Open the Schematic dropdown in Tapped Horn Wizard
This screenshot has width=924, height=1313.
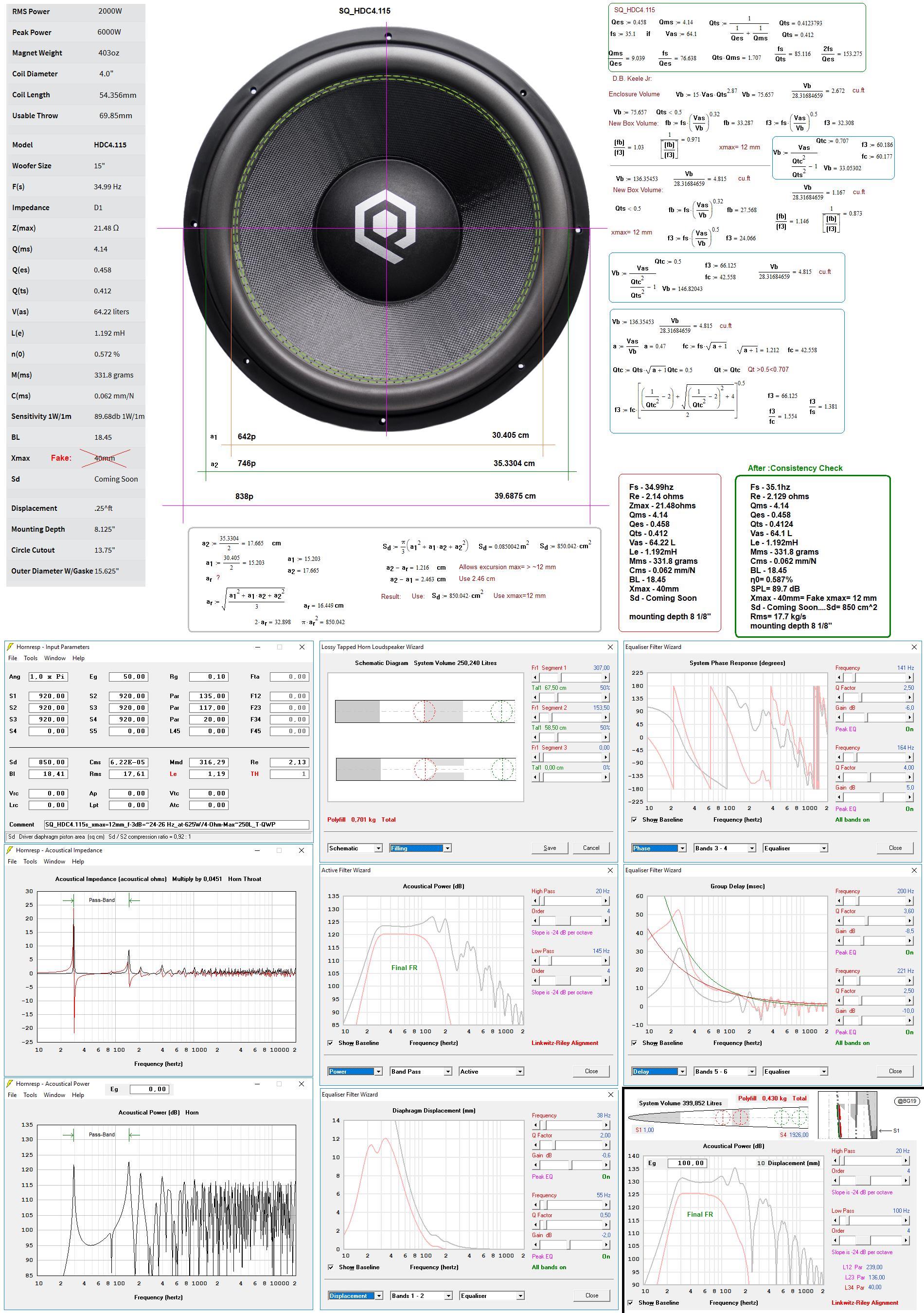(355, 848)
